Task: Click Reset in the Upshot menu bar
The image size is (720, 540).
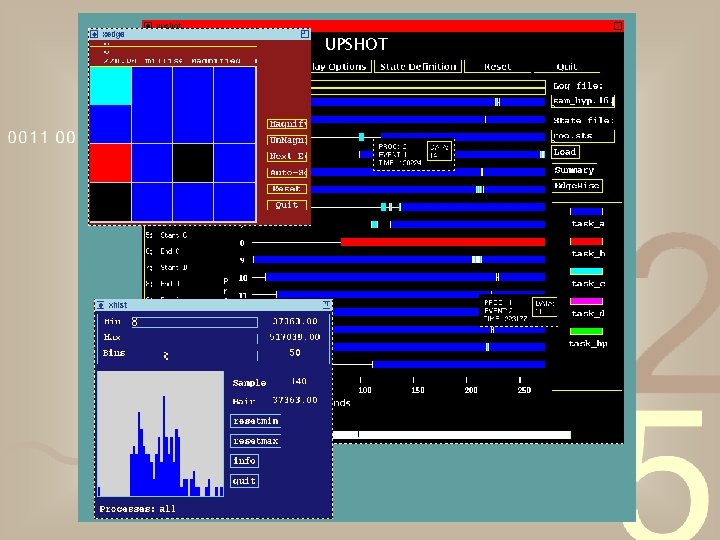Action: 497,67
